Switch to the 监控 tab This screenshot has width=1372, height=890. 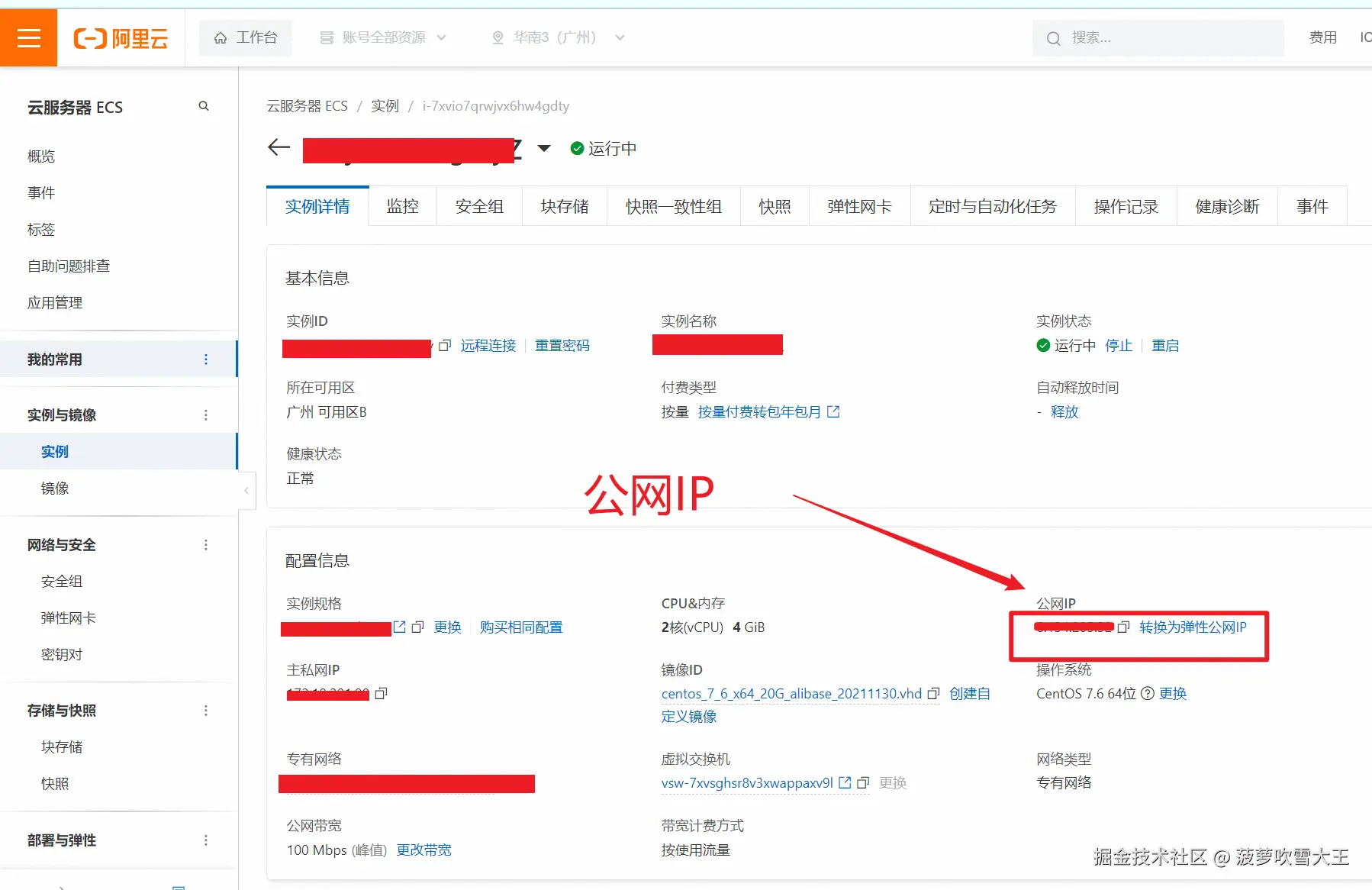click(402, 205)
